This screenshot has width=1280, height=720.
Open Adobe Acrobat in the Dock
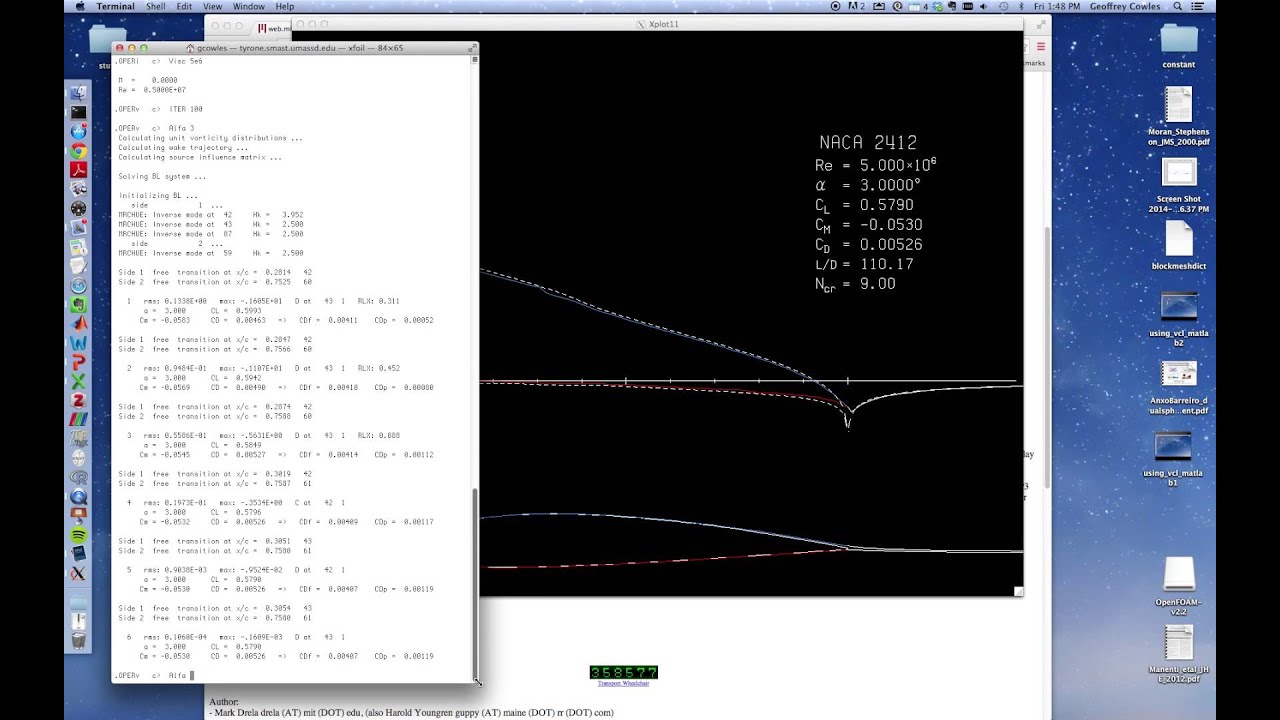78,170
